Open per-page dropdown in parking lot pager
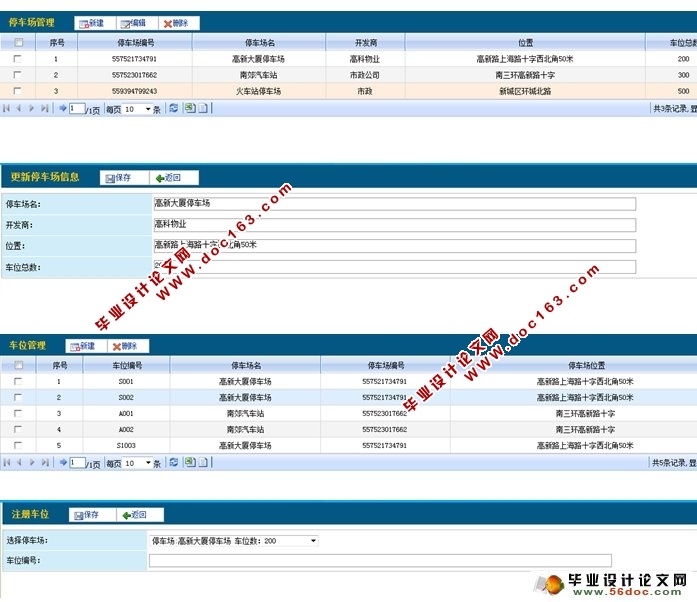 click(138, 108)
